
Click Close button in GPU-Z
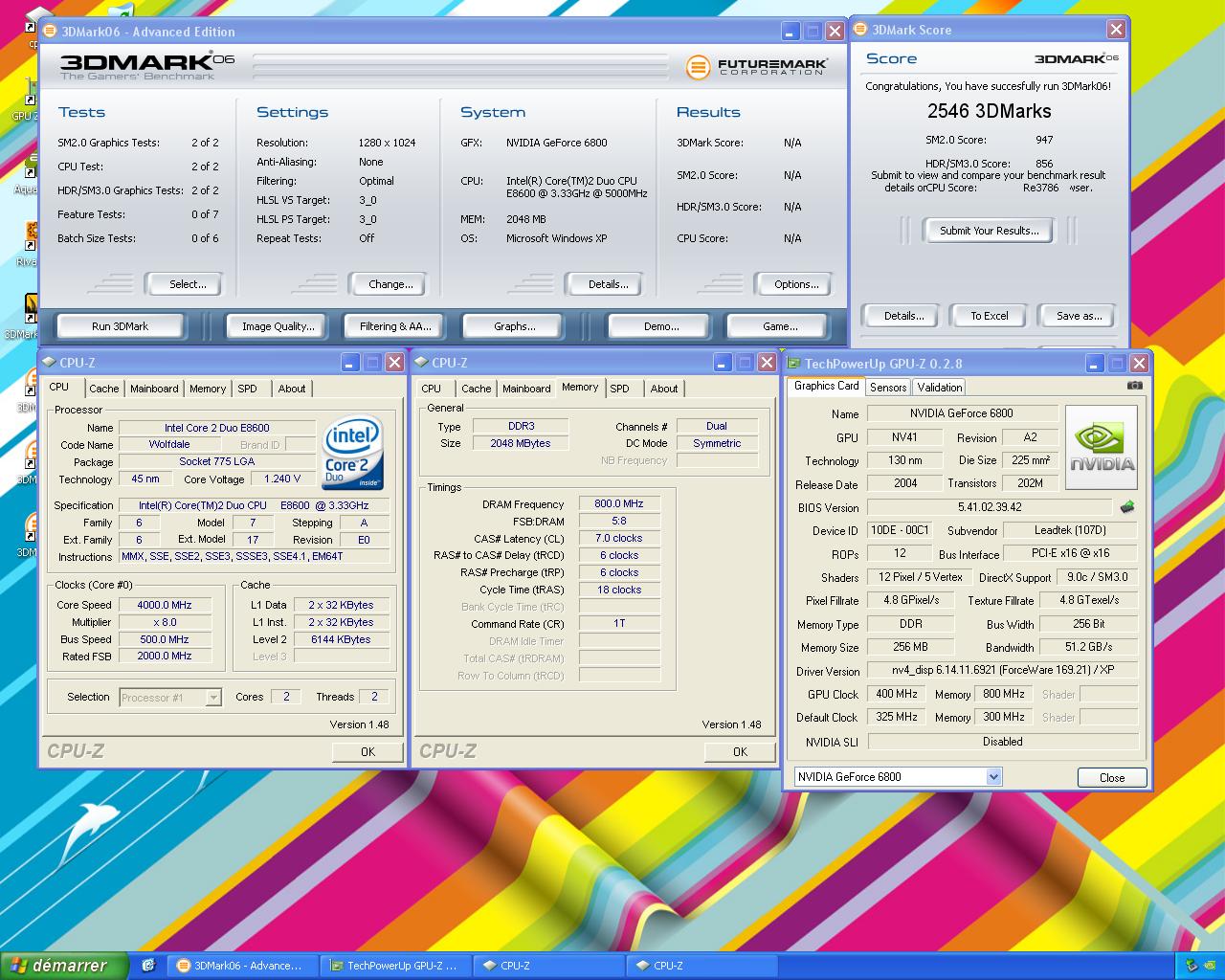1112,777
